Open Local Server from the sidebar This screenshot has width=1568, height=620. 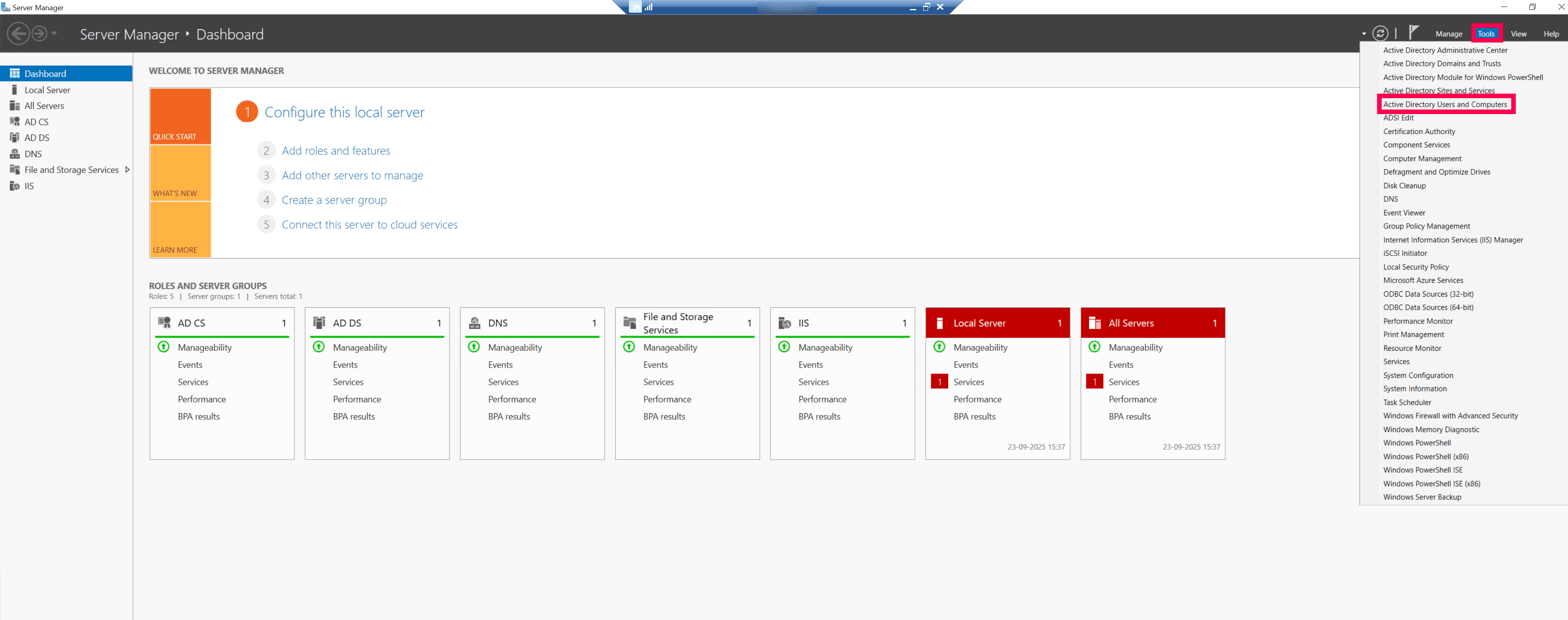tap(47, 89)
